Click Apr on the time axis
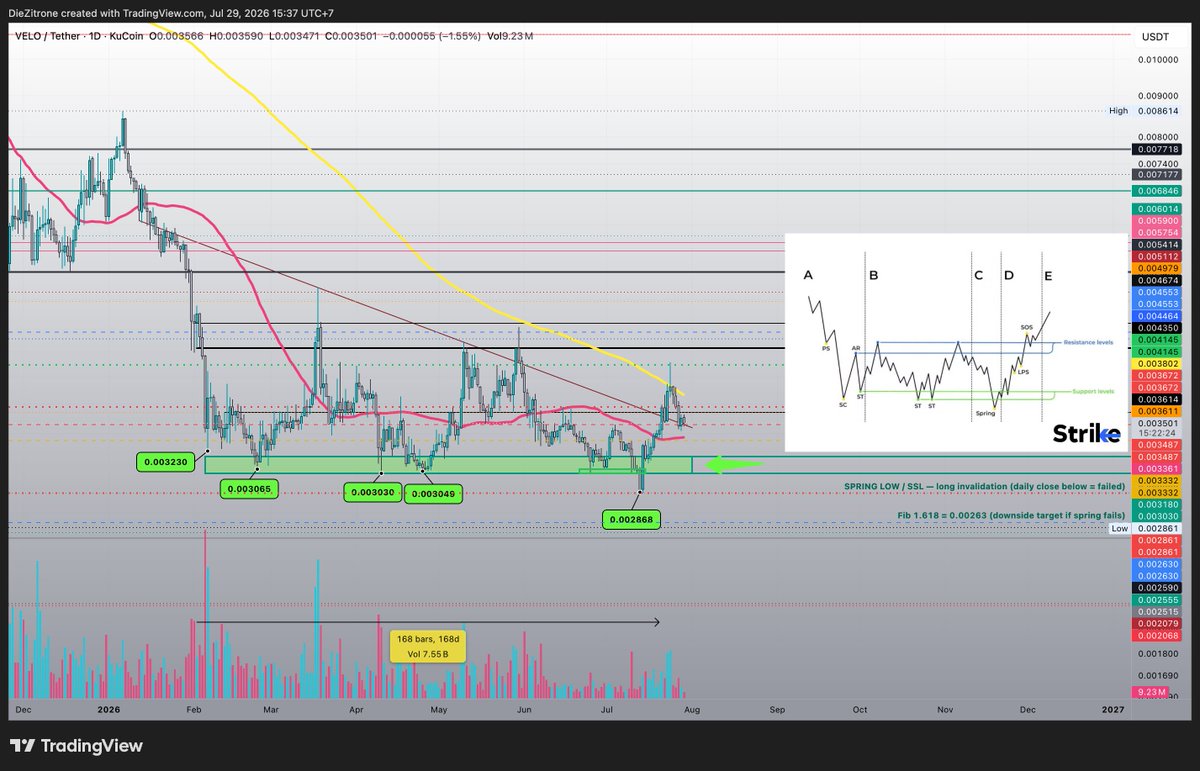Screen dimensions: 1200x771 (x=357, y=709)
